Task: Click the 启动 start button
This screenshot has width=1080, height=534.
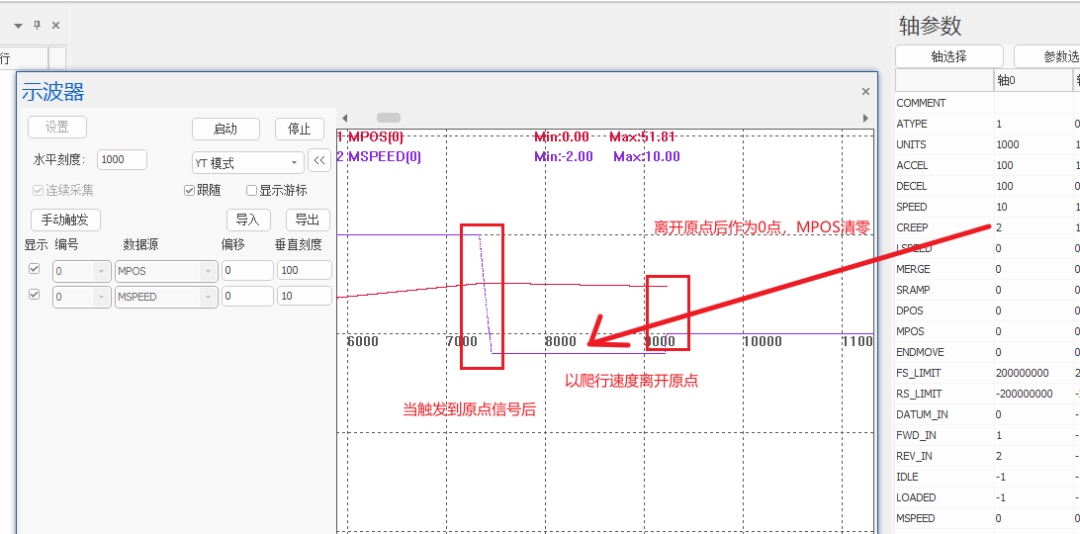Action: click(x=225, y=129)
